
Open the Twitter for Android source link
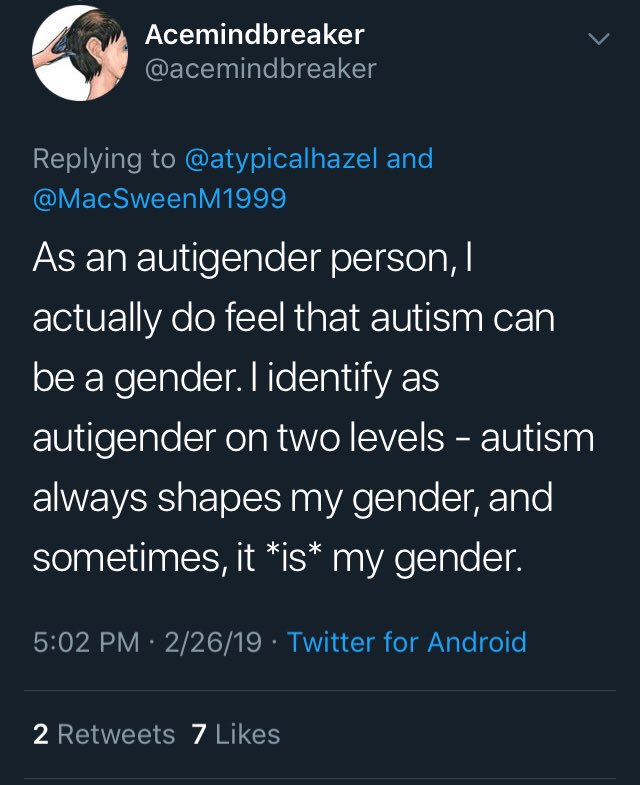407,642
